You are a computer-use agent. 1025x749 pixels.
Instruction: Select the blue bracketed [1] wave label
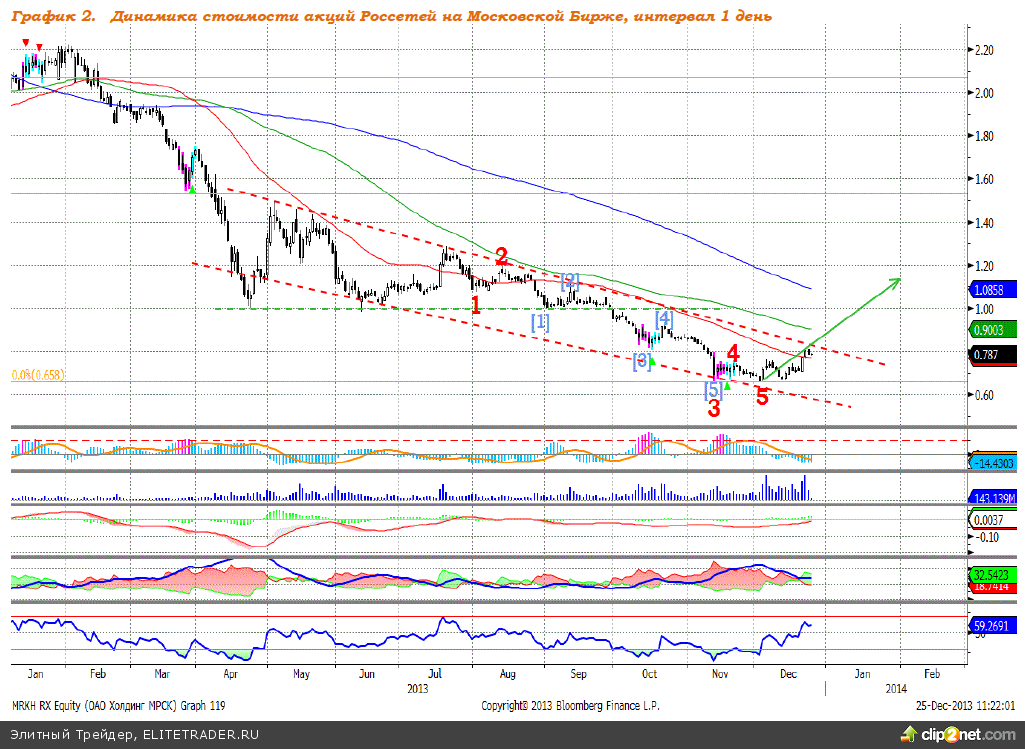click(x=540, y=322)
